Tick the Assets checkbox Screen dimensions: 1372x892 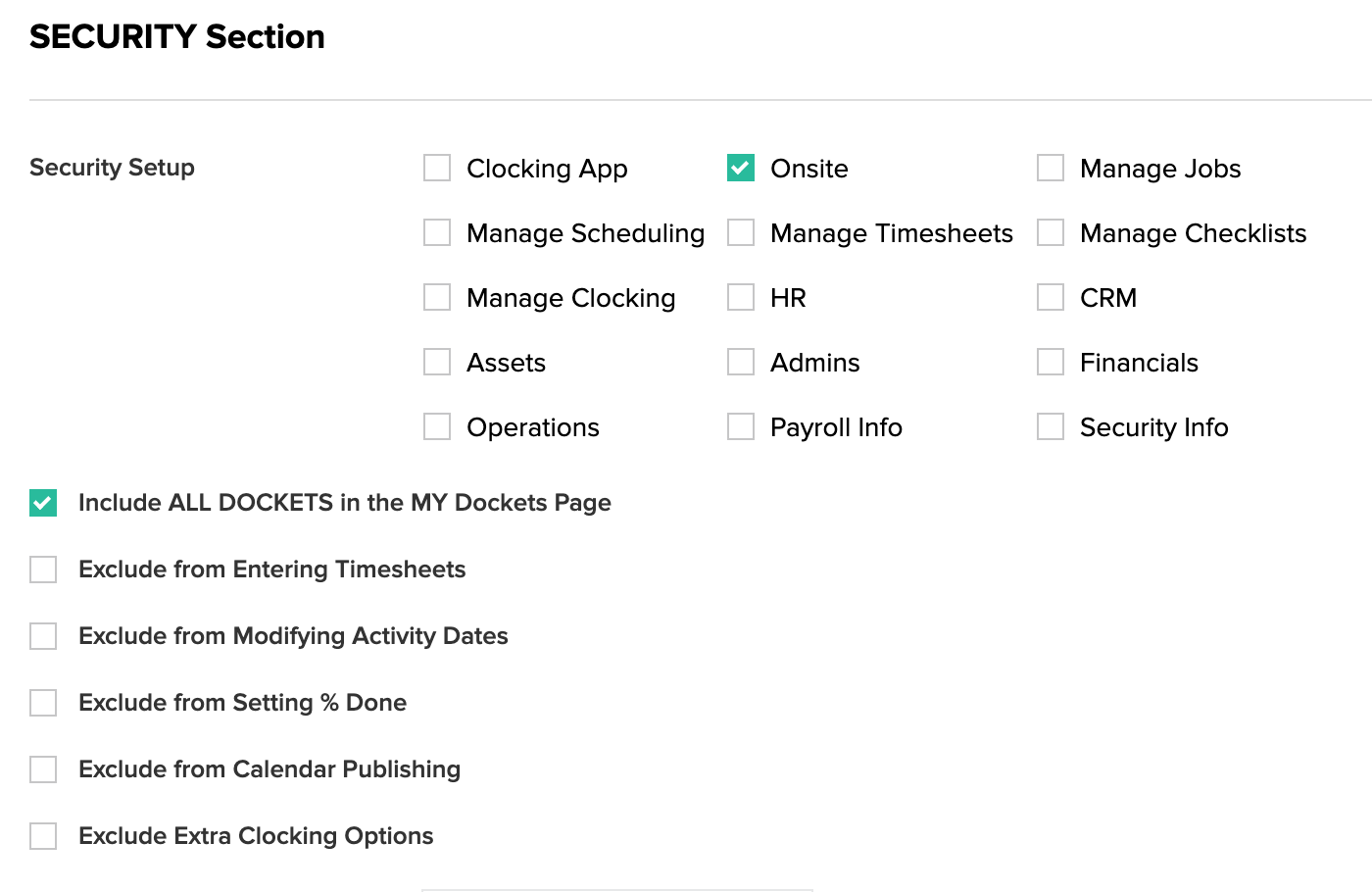[437, 362]
